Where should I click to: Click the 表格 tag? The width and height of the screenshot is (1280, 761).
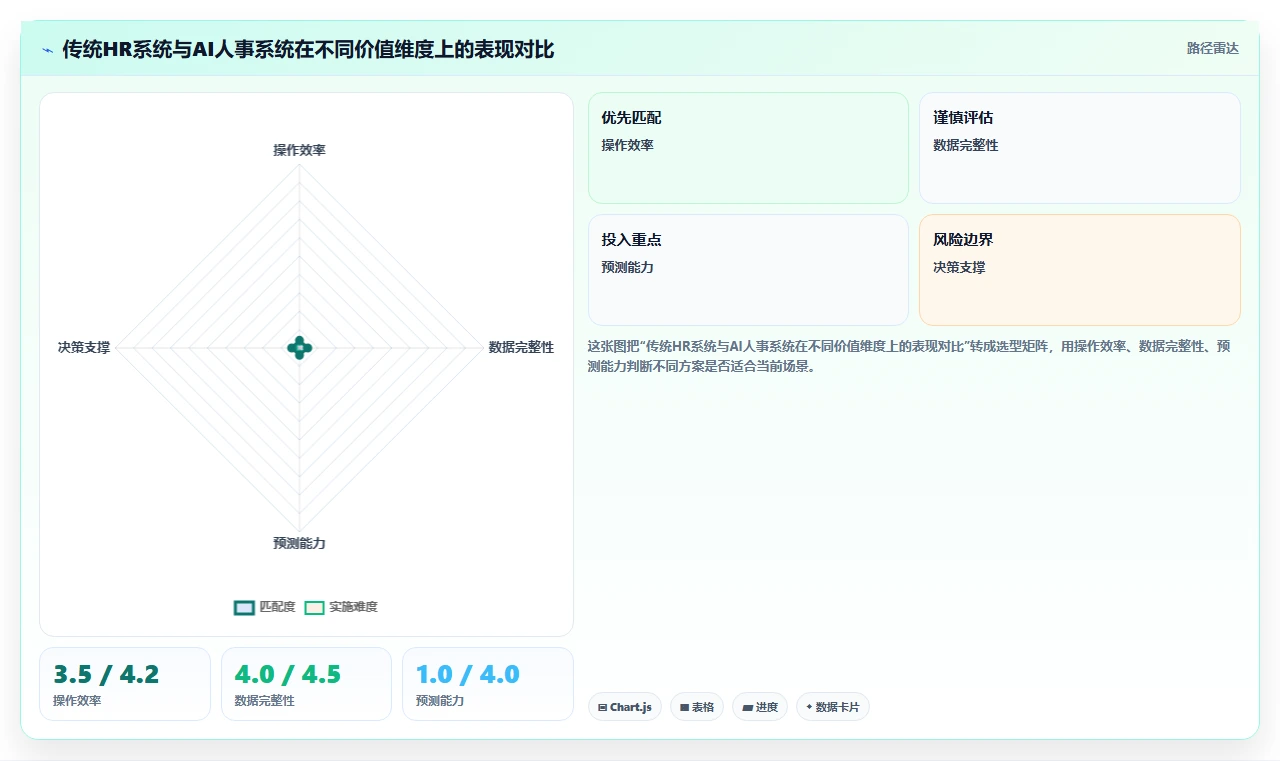[x=697, y=707]
